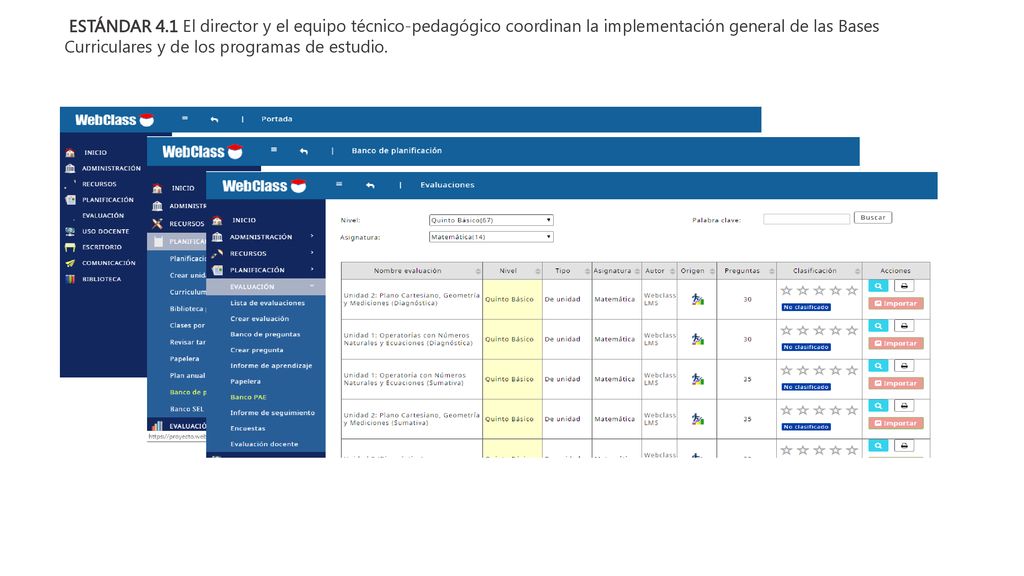The height and width of the screenshot is (576, 1024).
Task: Preview Unidad 2 Plano Cartesiano (Diagnóstica) with magnifier
Action: pyautogui.click(x=878, y=286)
